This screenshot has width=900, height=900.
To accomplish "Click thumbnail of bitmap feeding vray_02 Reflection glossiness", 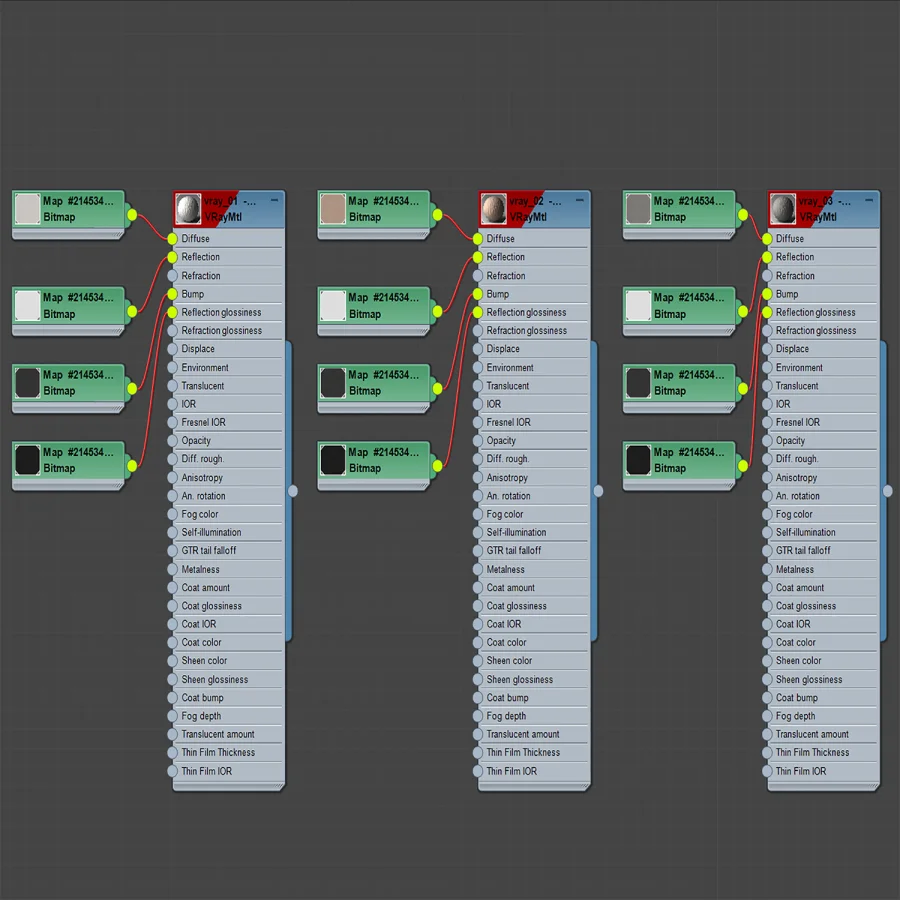I will (332, 460).
